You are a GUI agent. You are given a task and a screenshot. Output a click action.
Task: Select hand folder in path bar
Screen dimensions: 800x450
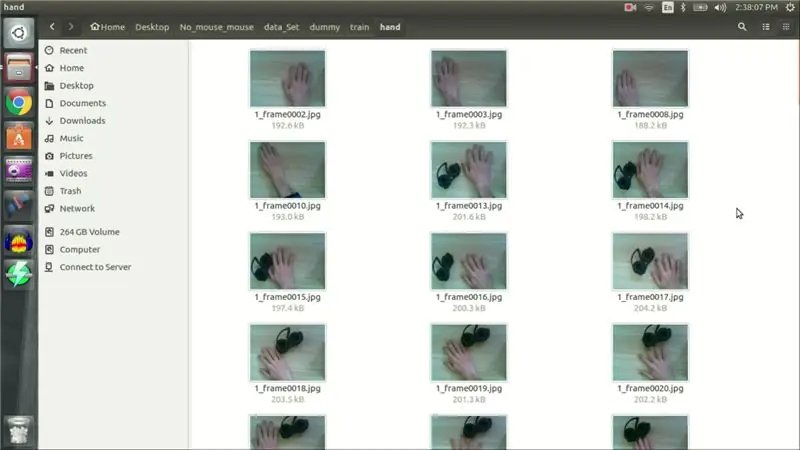(x=390, y=27)
